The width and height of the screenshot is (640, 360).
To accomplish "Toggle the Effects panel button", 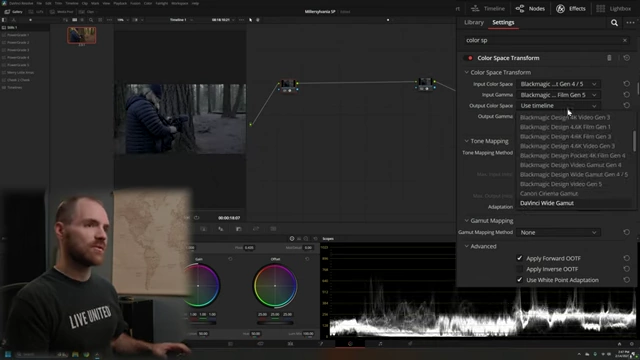I will coord(571,9).
